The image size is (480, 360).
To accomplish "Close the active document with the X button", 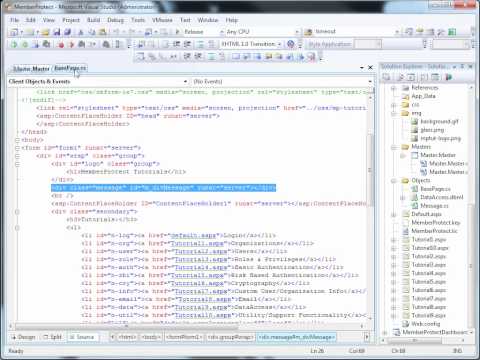I will tap(370, 68).
